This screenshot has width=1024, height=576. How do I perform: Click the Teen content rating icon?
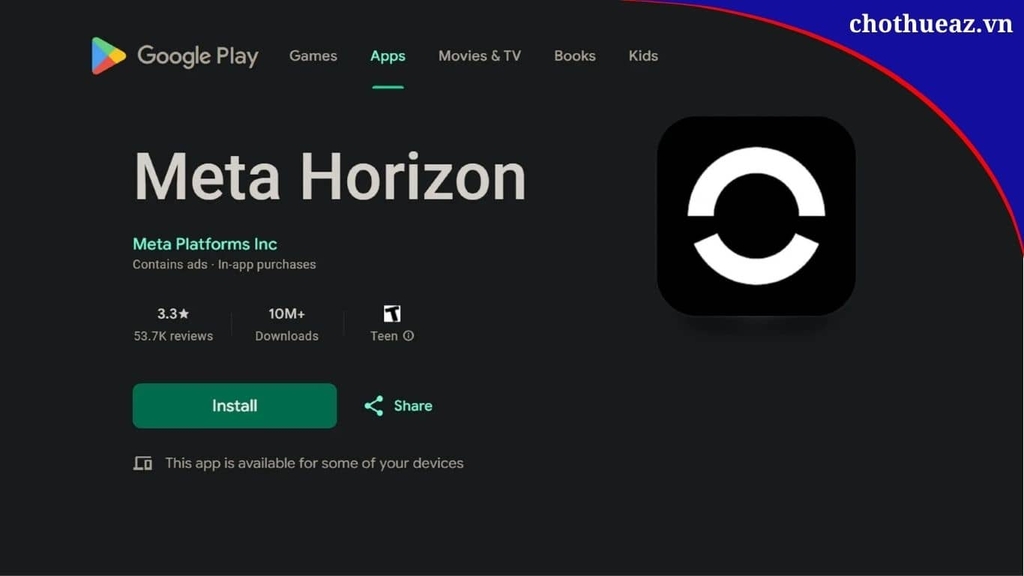(x=392, y=313)
